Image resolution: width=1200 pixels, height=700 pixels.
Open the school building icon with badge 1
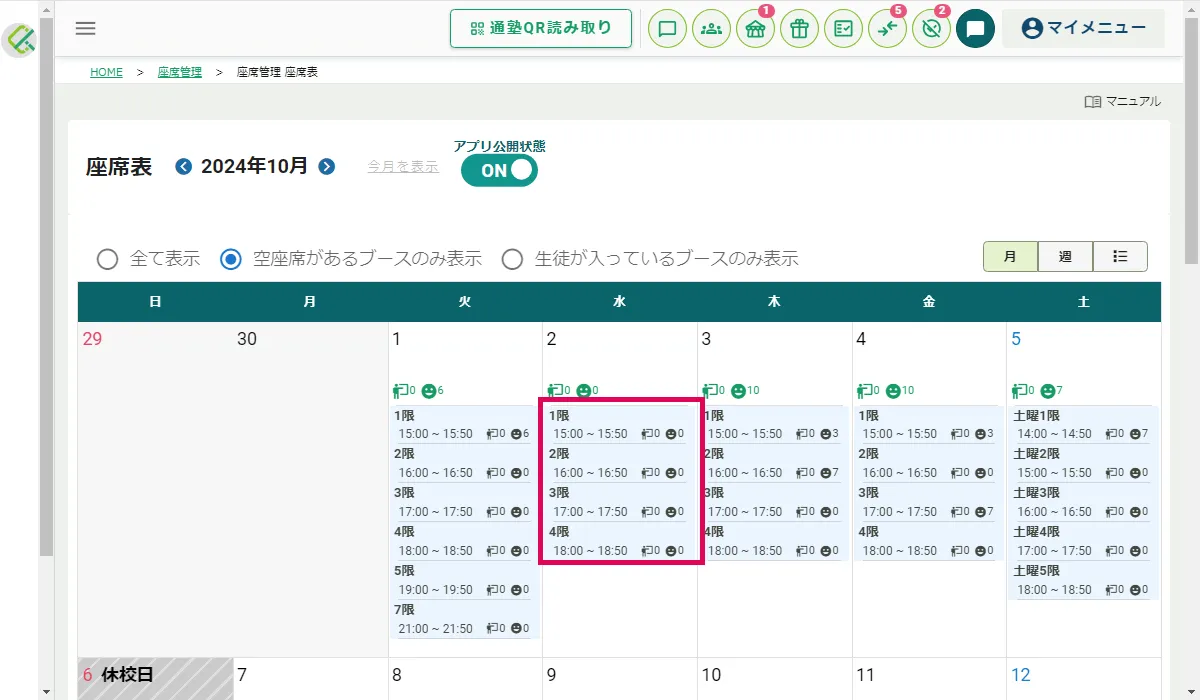click(756, 29)
